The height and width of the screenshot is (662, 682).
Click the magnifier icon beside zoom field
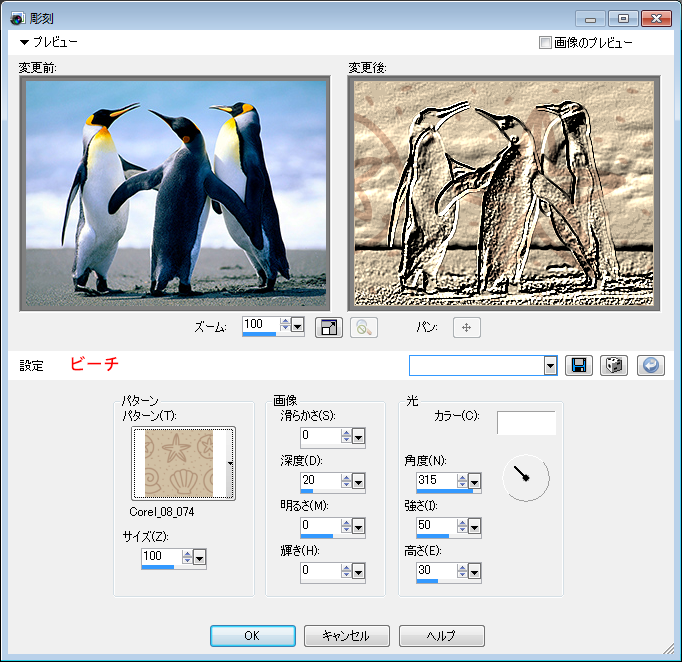point(363,327)
